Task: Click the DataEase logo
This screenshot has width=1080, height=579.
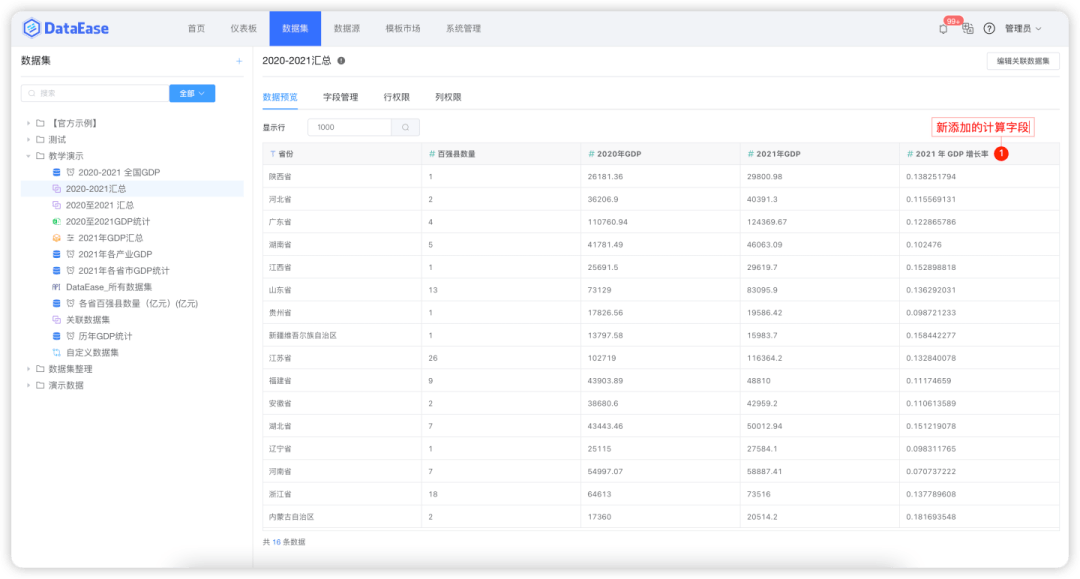Action: [66, 28]
